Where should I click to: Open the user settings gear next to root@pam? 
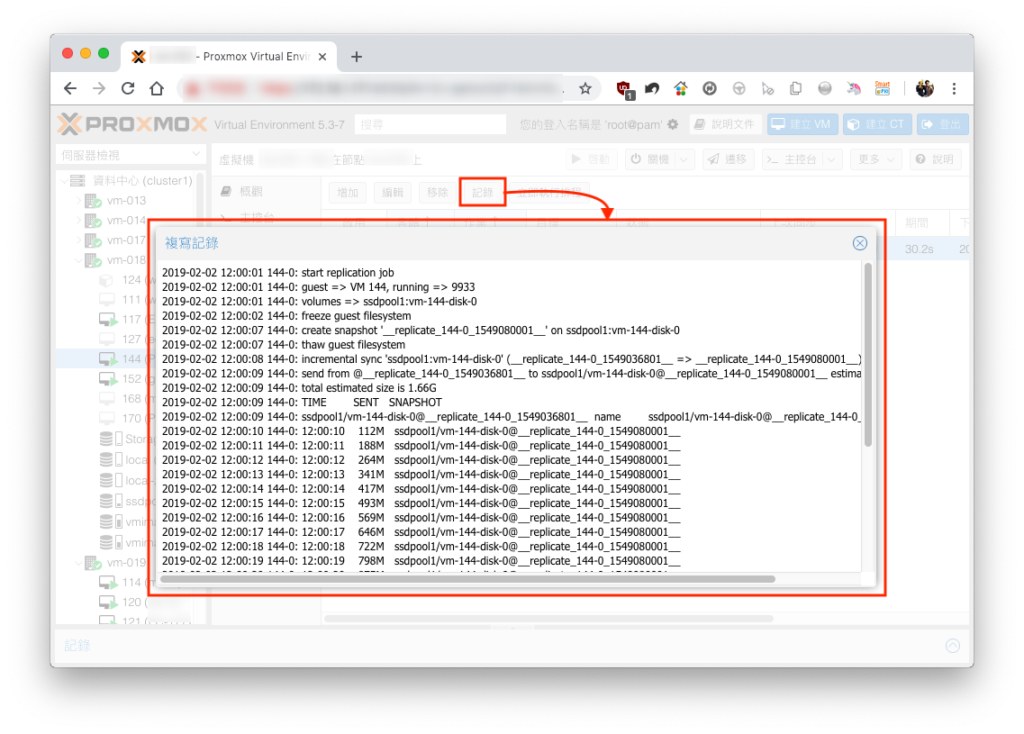[x=673, y=124]
